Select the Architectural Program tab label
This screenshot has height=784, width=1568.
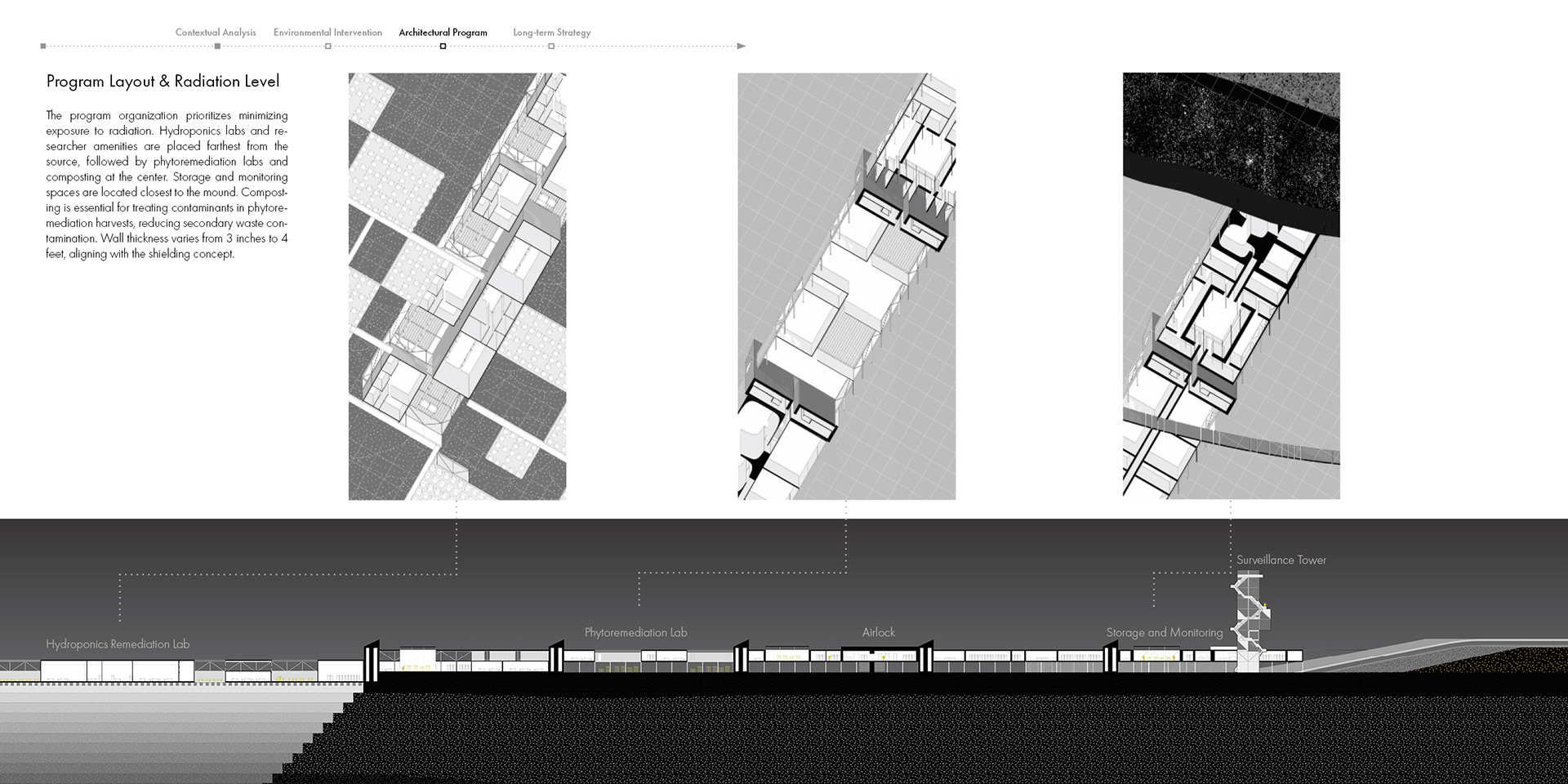pyautogui.click(x=443, y=33)
